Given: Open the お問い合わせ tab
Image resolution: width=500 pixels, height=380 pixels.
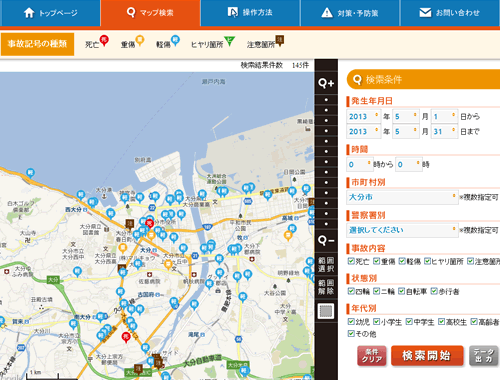Looking at the screenshot, I should [450, 13].
